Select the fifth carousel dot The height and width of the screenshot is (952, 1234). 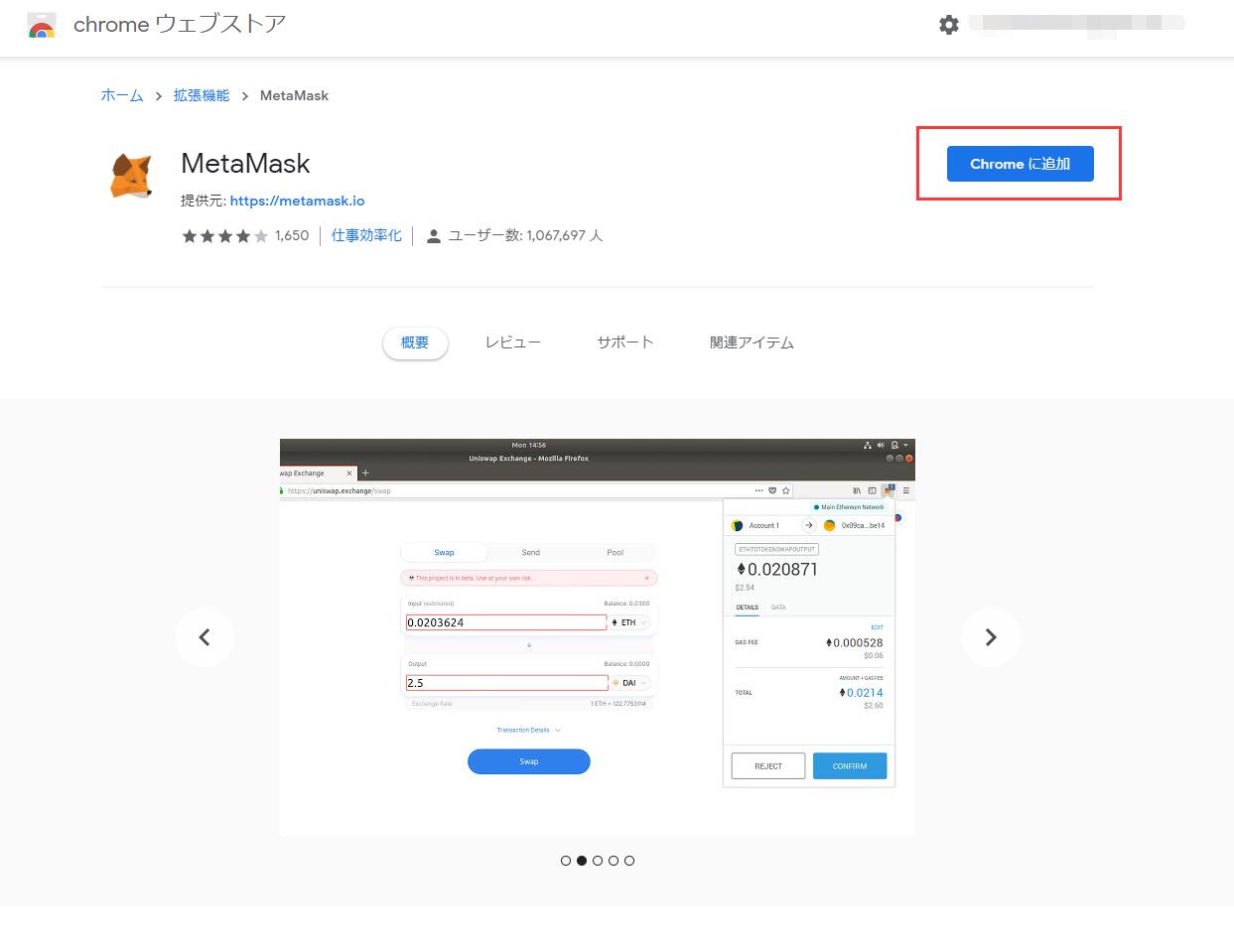(x=629, y=861)
